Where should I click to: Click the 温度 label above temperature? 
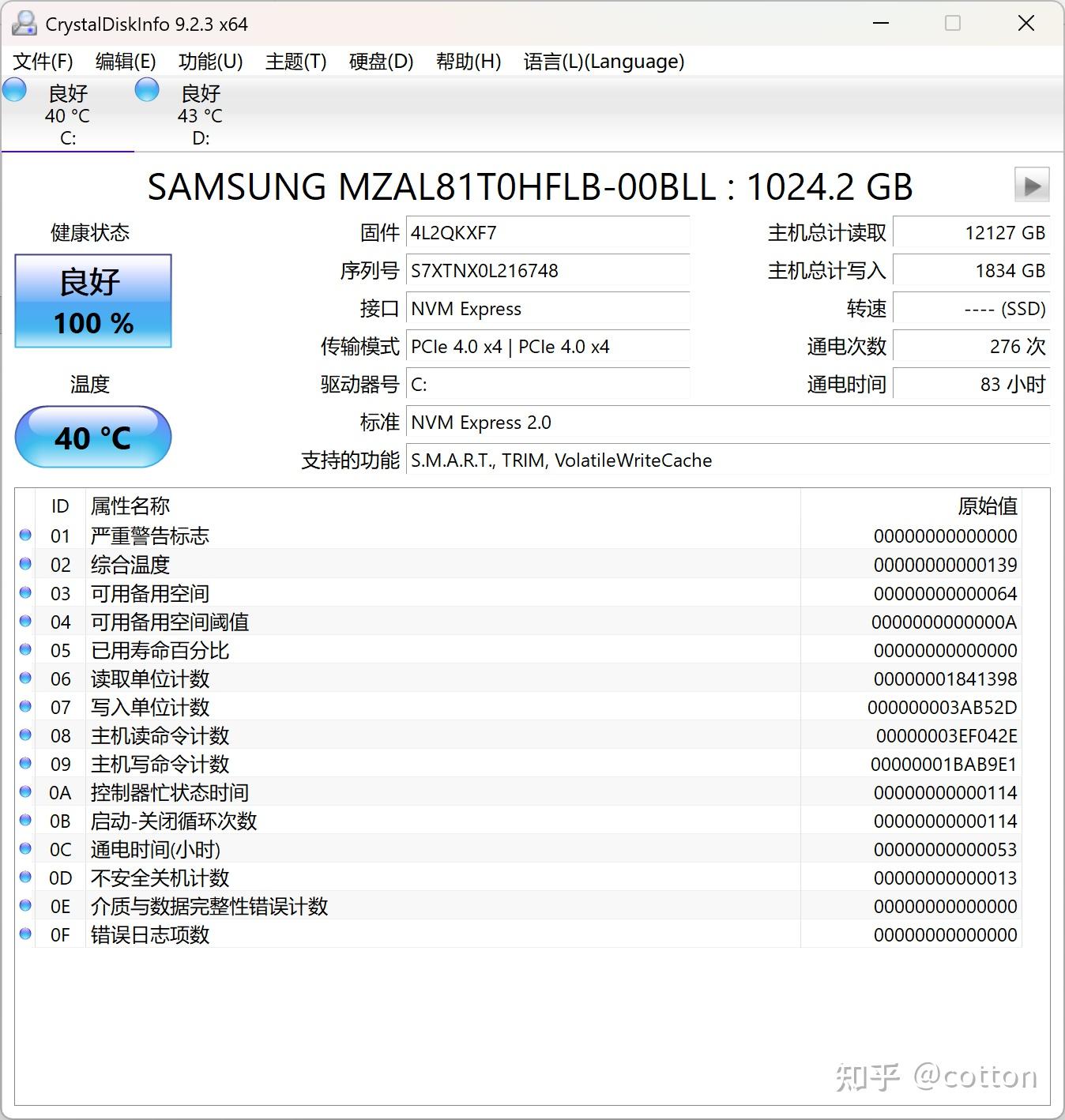point(90,385)
